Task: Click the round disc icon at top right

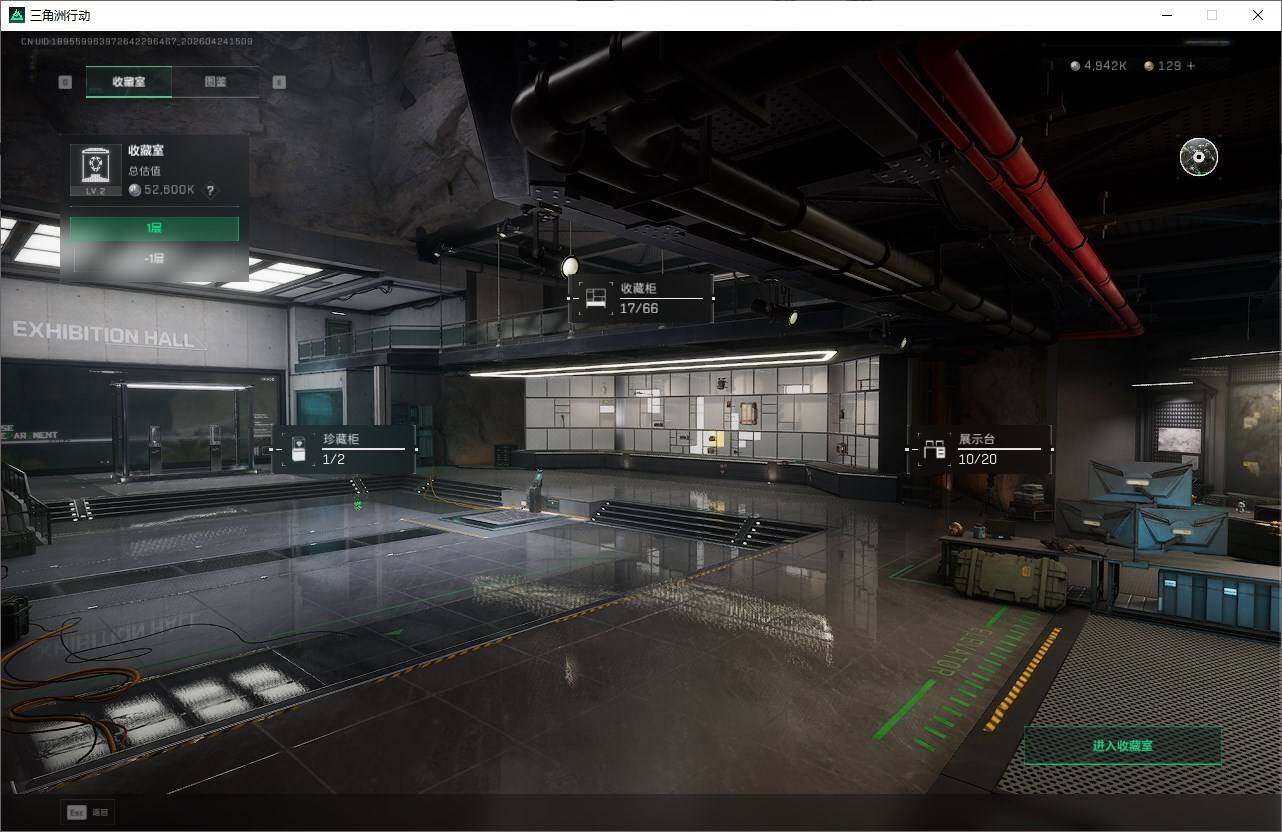Action: [1198, 157]
